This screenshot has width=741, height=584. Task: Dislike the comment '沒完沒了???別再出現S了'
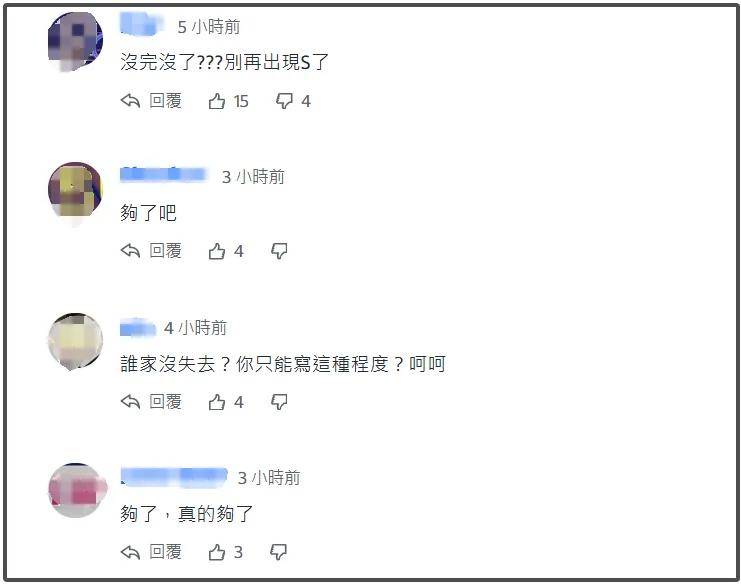click(x=284, y=101)
